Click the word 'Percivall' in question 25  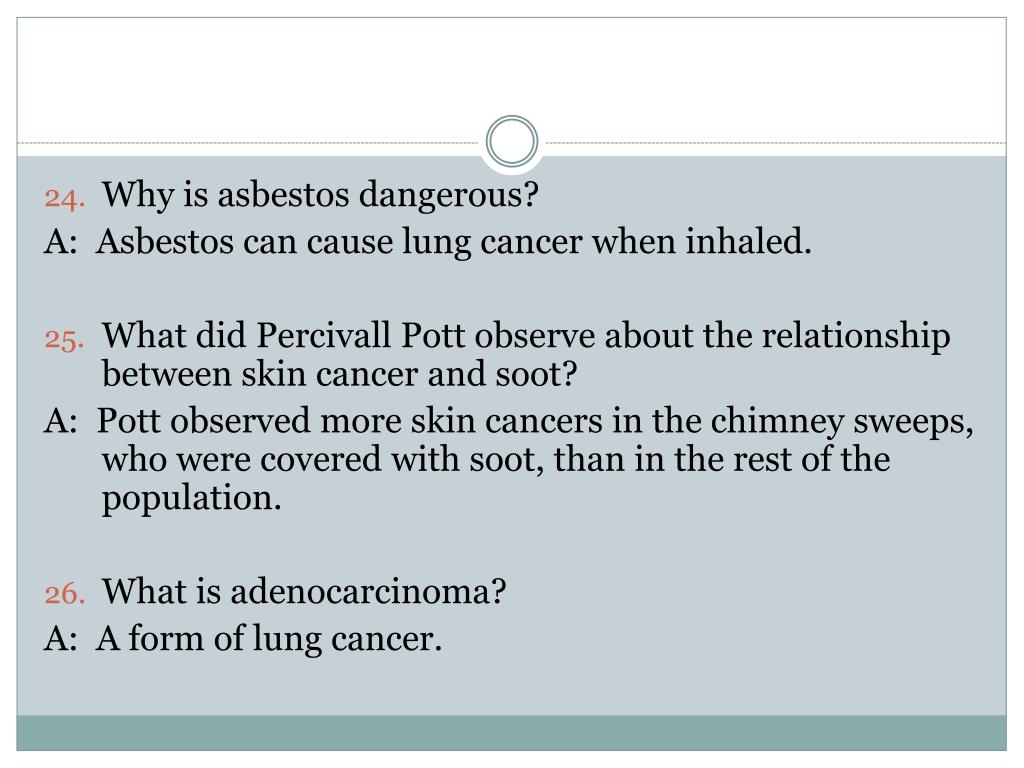(x=323, y=336)
